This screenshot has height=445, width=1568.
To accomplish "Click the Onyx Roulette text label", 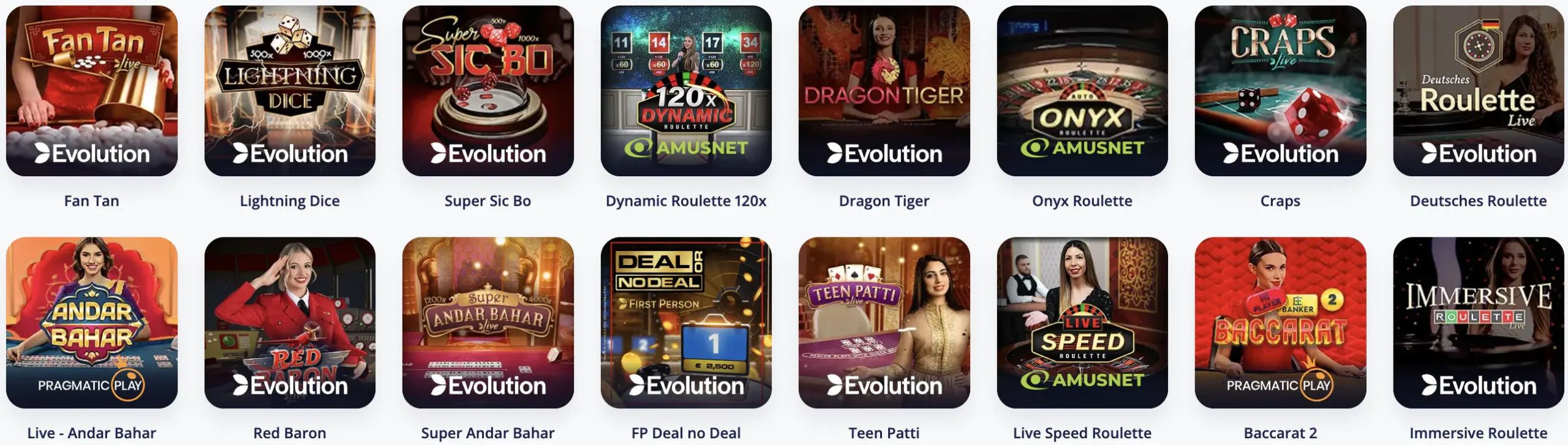I will coord(1082,201).
